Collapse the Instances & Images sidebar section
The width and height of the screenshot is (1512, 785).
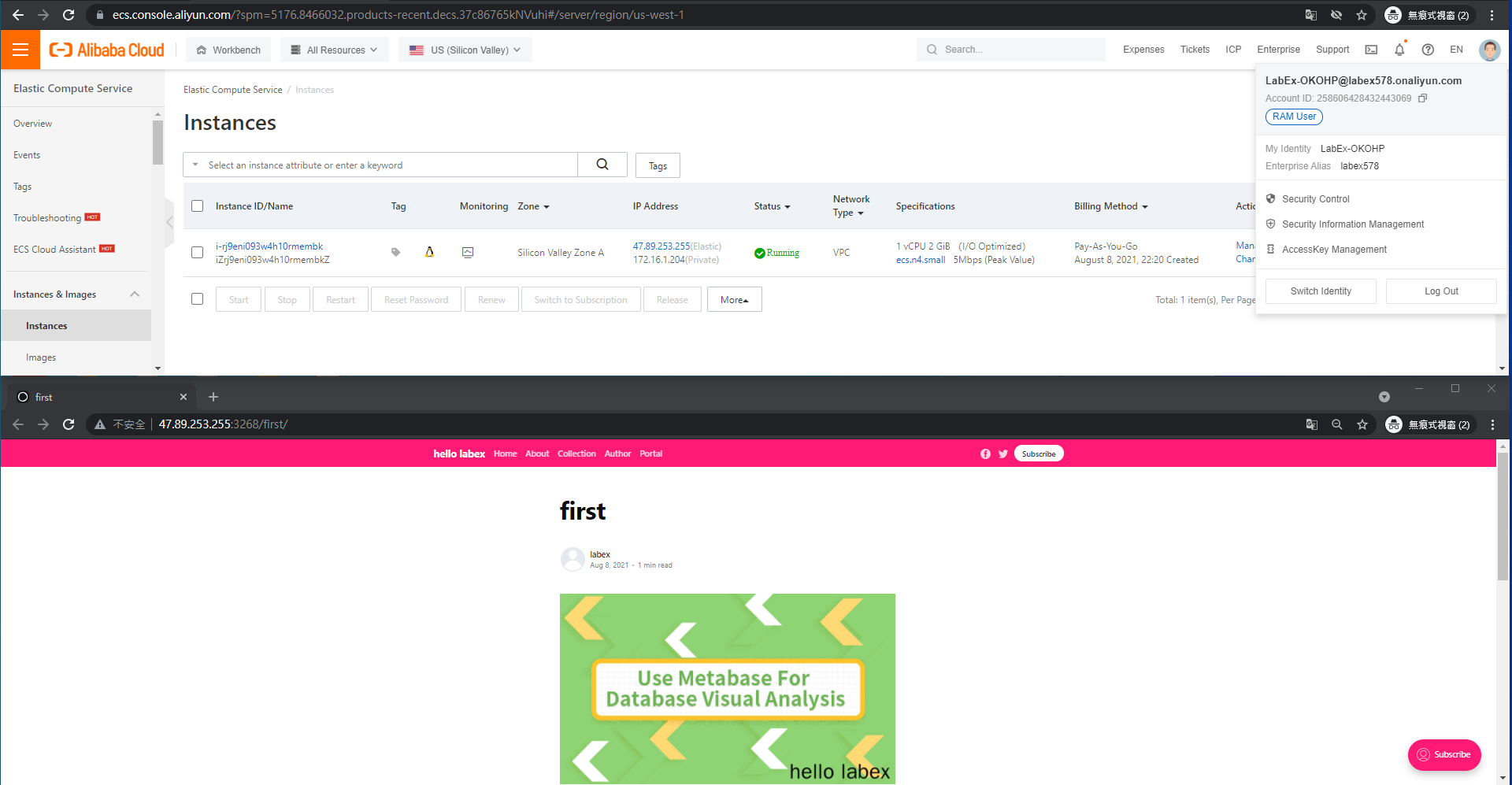point(135,294)
